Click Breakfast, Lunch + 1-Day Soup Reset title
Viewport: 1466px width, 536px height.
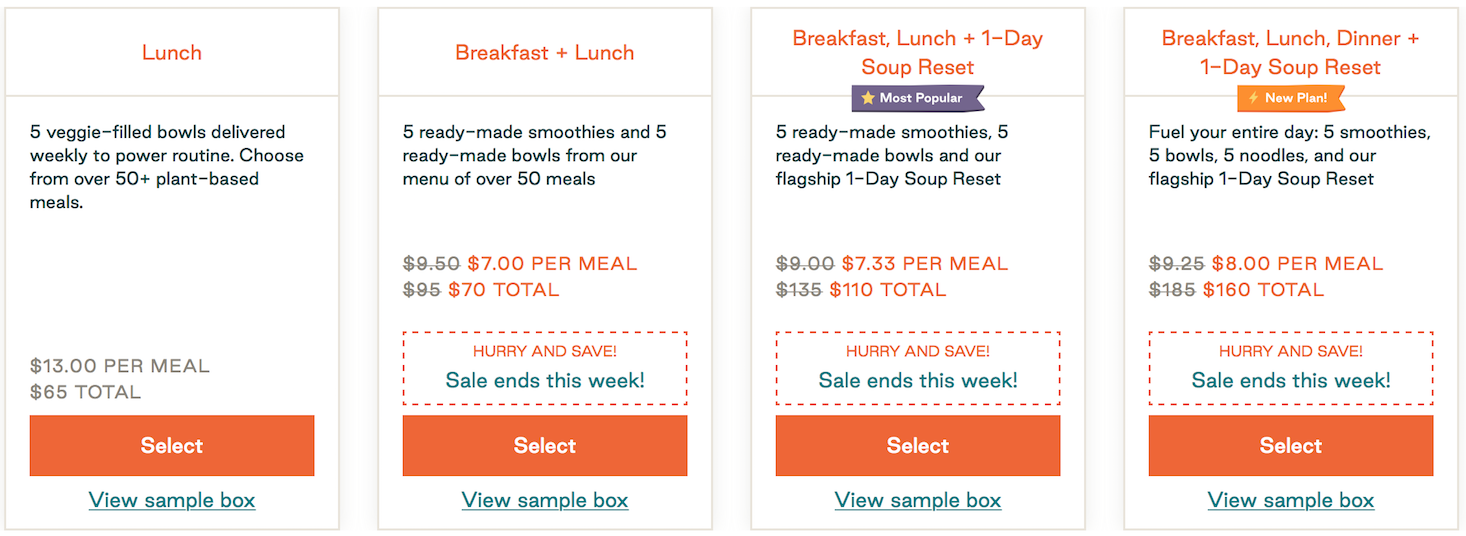click(x=918, y=53)
